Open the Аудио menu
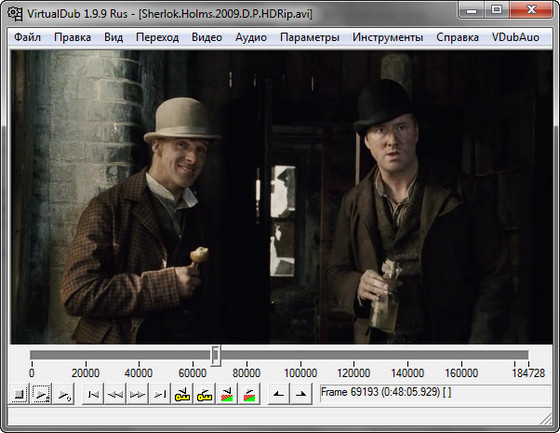560x433 pixels. (x=251, y=37)
